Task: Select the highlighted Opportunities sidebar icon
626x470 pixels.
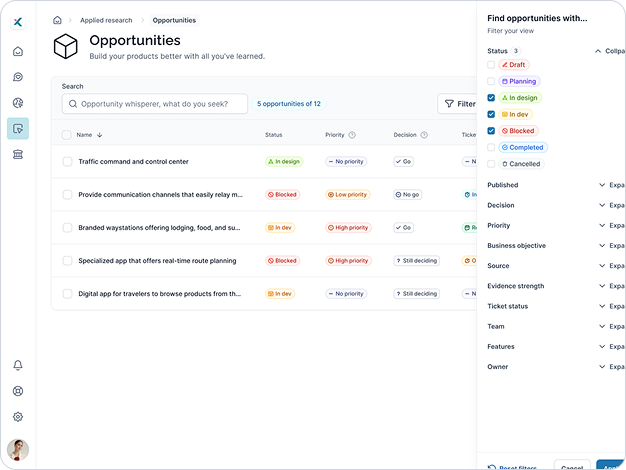Action: tap(18, 129)
